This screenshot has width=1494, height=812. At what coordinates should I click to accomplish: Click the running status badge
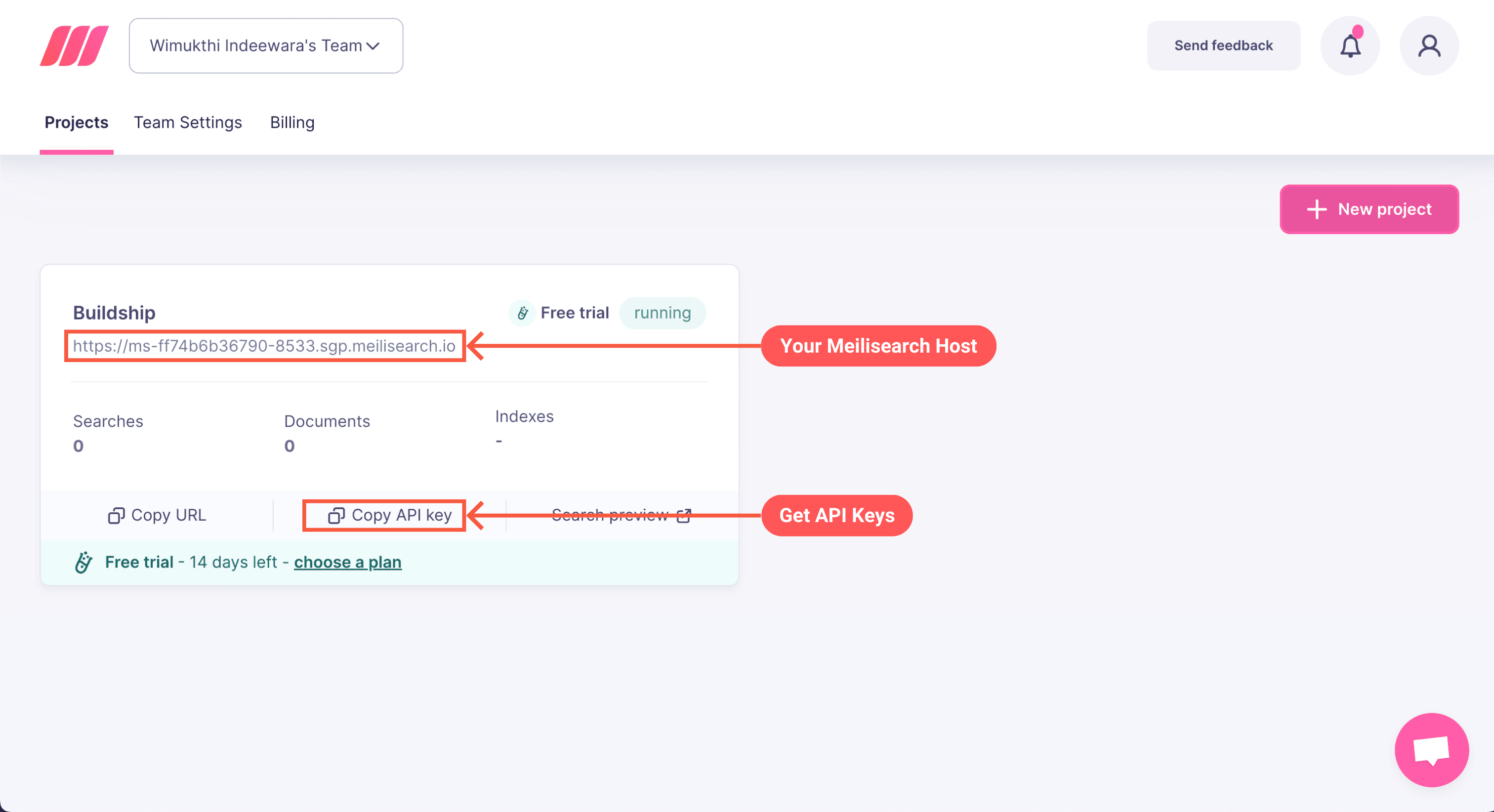pyautogui.click(x=663, y=313)
